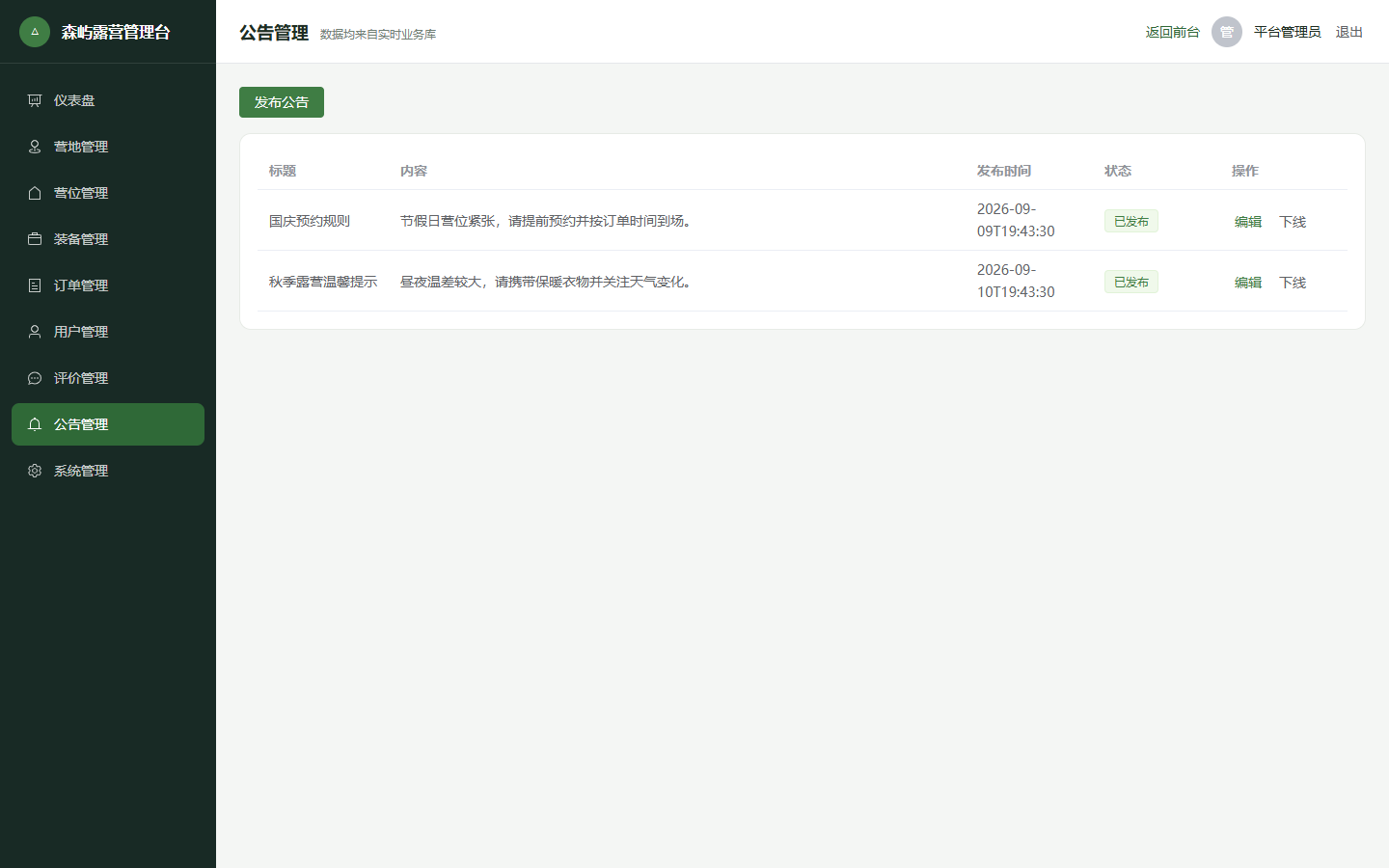This screenshot has width=1389, height=868.
Task: Edit the 国庆预约规则 announcement
Action: click(1248, 222)
